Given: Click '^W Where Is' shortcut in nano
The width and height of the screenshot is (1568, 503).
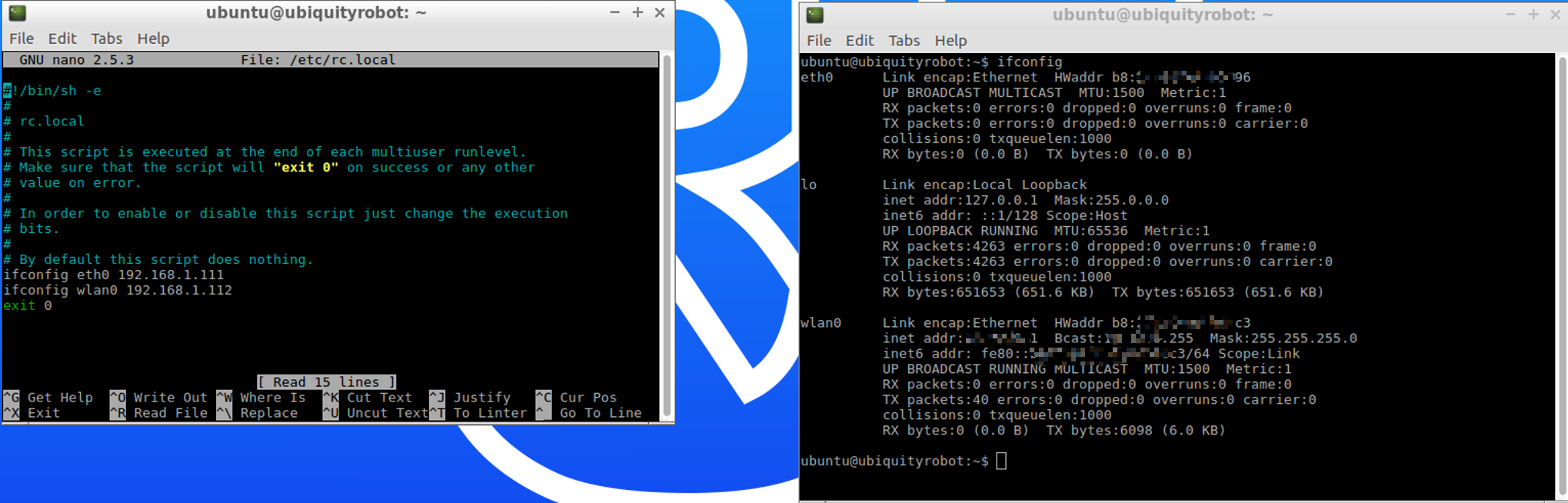Looking at the screenshot, I should pos(261,398).
